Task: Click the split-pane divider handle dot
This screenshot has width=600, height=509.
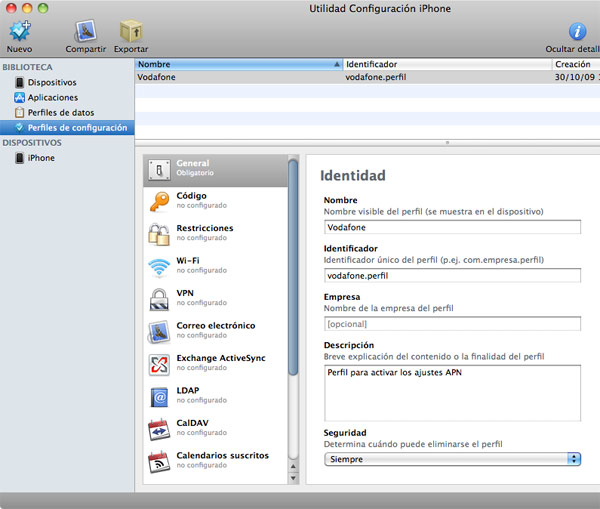Action: click(447, 142)
